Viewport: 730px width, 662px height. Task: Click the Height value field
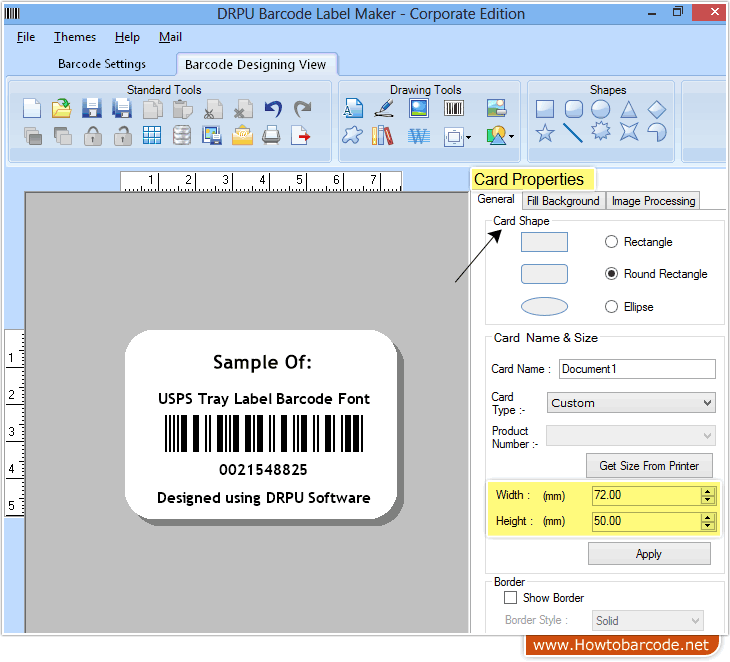pyautogui.click(x=646, y=521)
